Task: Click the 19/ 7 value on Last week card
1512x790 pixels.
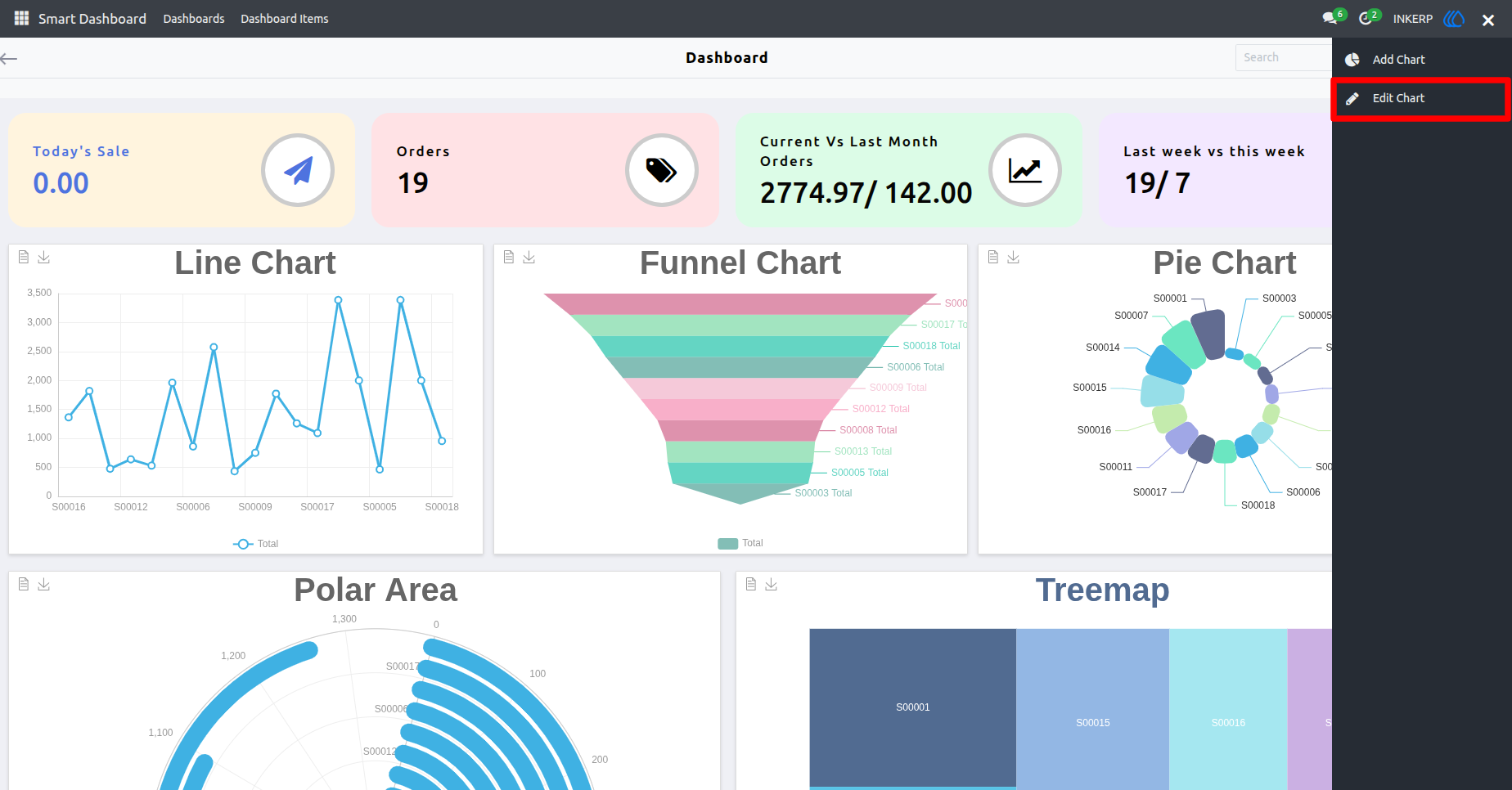Action: tap(1157, 183)
